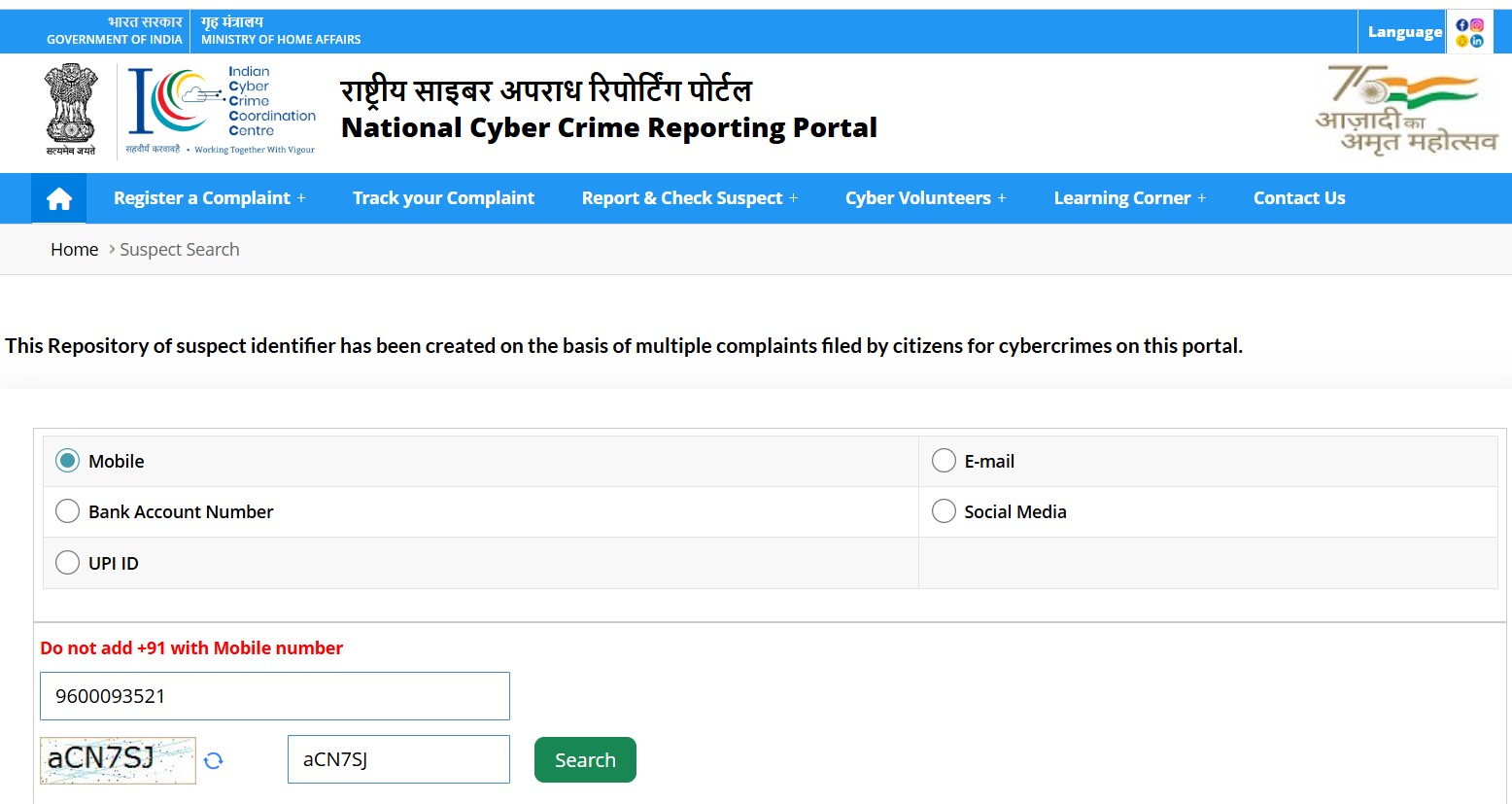
Task: Expand the Register a Complaint menu
Action: coord(210,198)
